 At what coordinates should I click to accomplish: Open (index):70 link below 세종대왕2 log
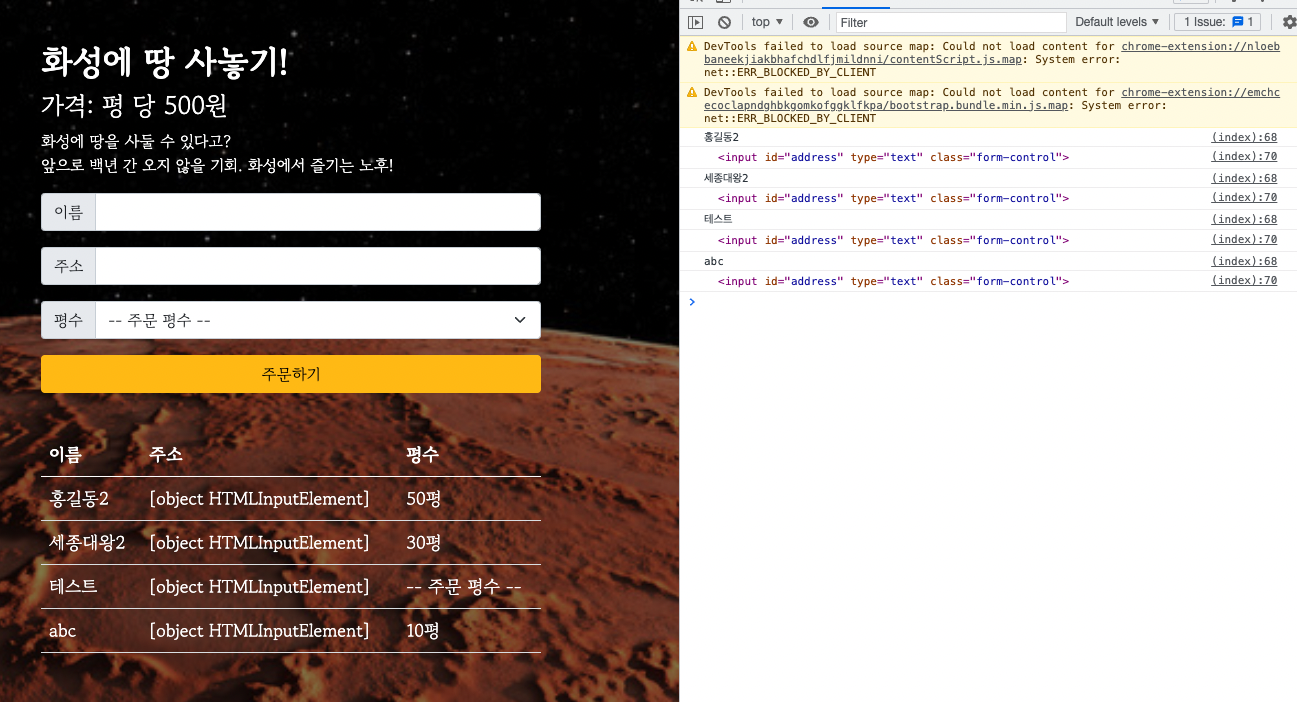click(x=1244, y=197)
